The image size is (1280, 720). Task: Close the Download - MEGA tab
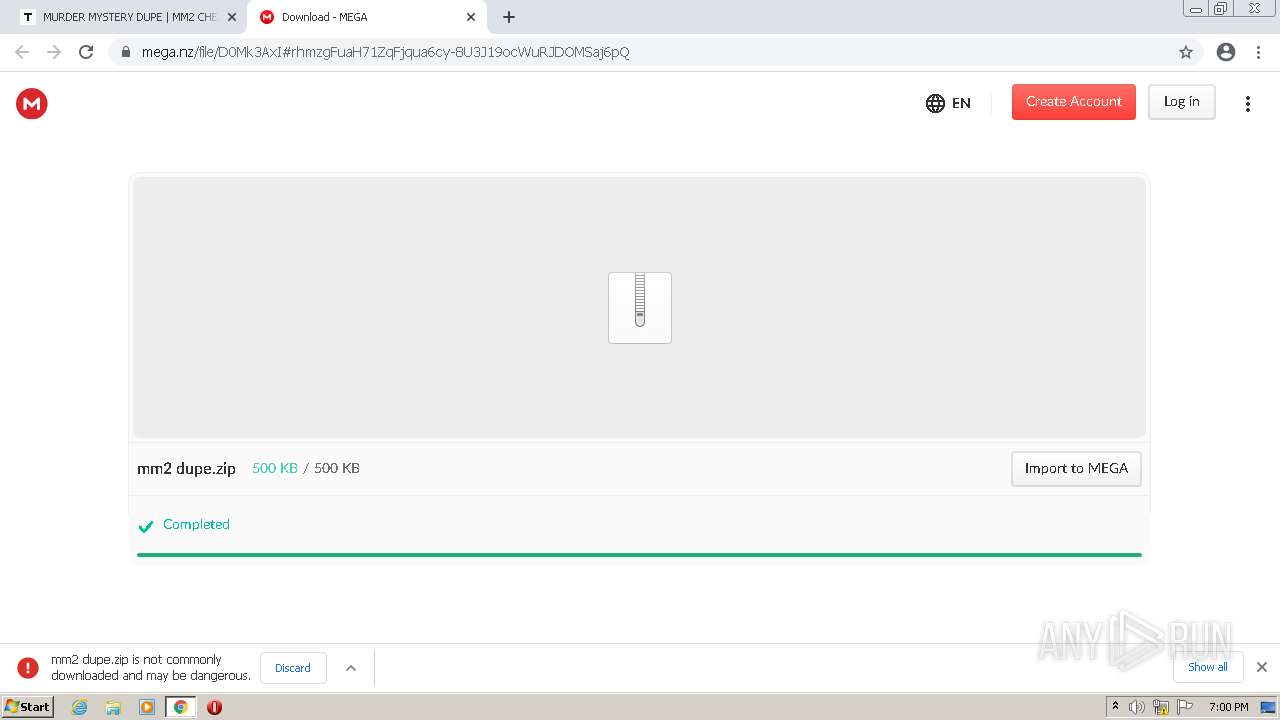click(x=471, y=17)
